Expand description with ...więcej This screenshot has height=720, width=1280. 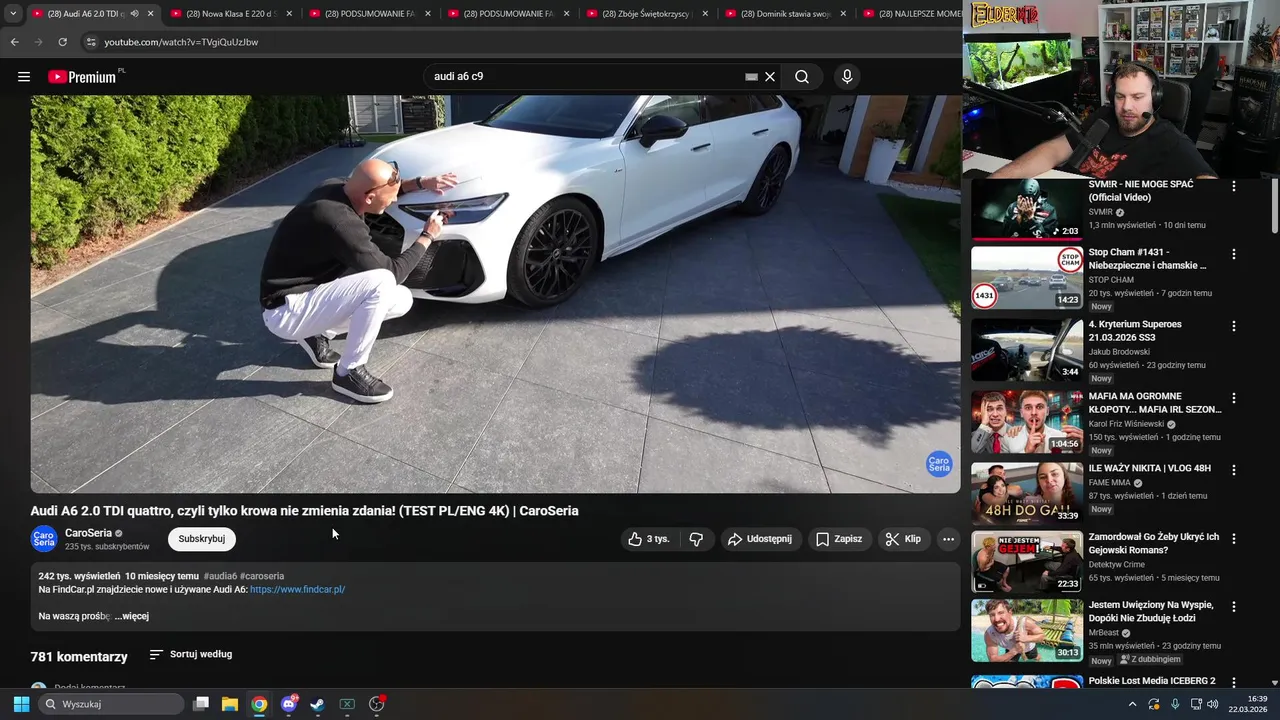point(131,616)
